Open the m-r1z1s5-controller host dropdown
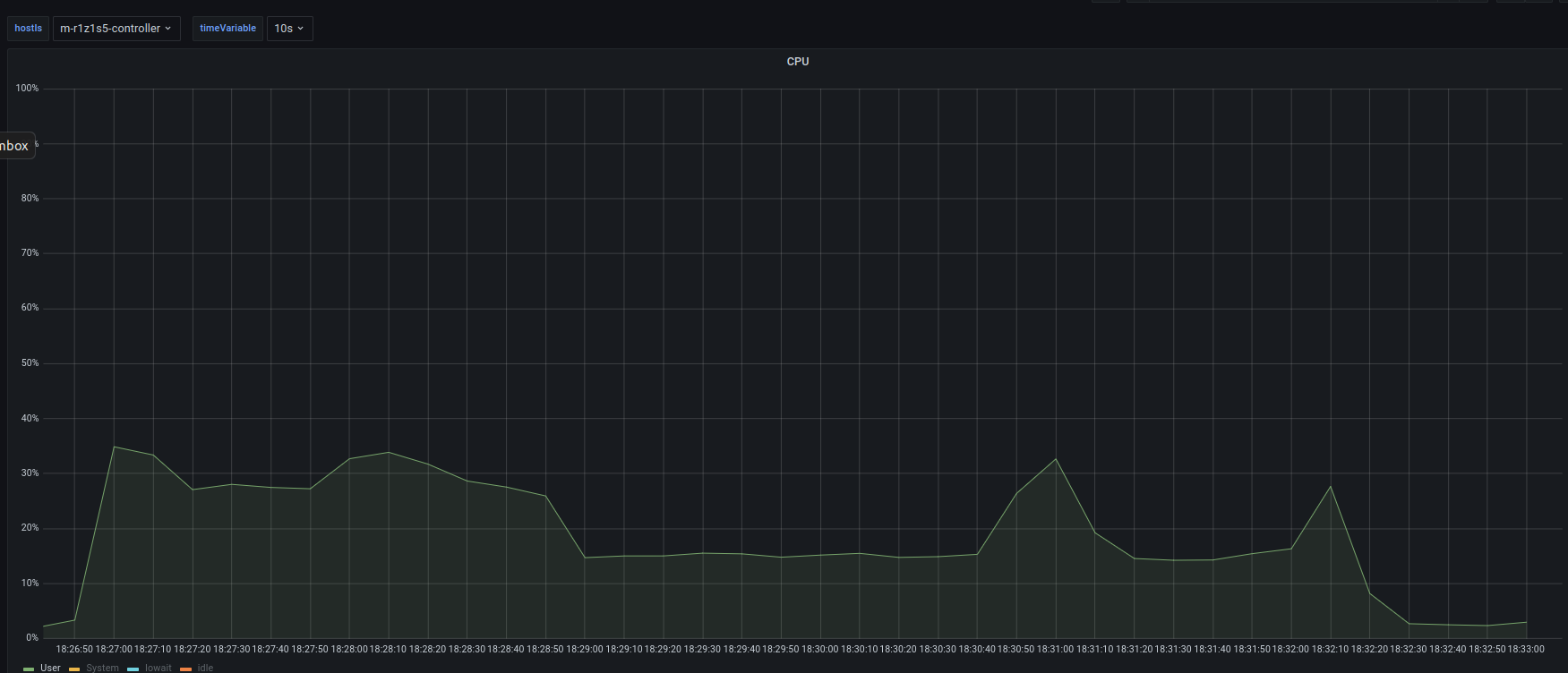The height and width of the screenshot is (673, 1568). tap(116, 29)
